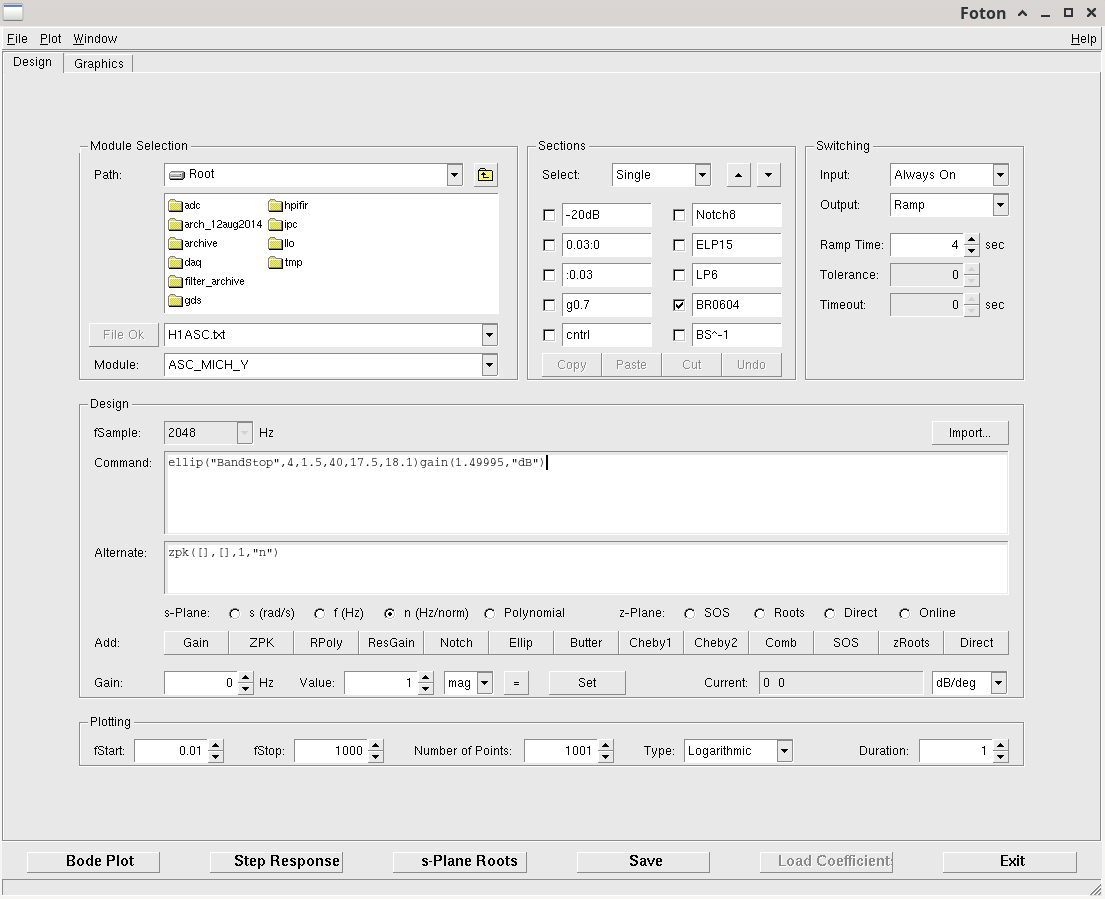Uncheck the BR0604 section checkbox
Viewport: 1105px width, 899px height.
(x=679, y=305)
